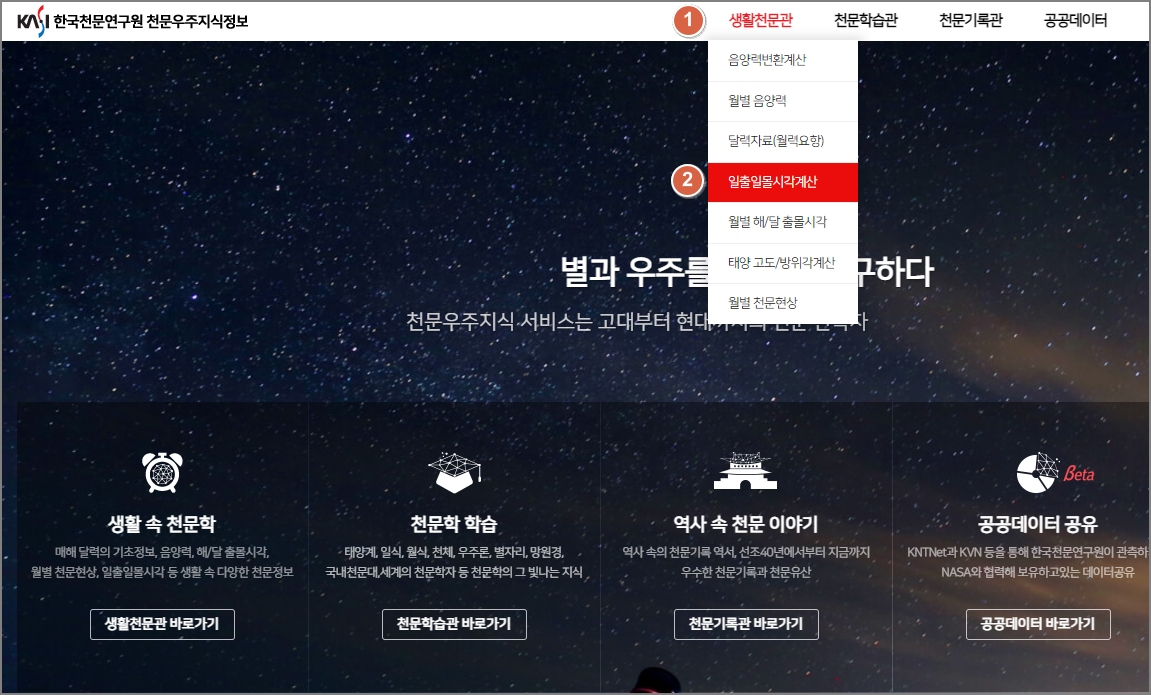Select 월별 음양력 menu entry

[x=783, y=101]
